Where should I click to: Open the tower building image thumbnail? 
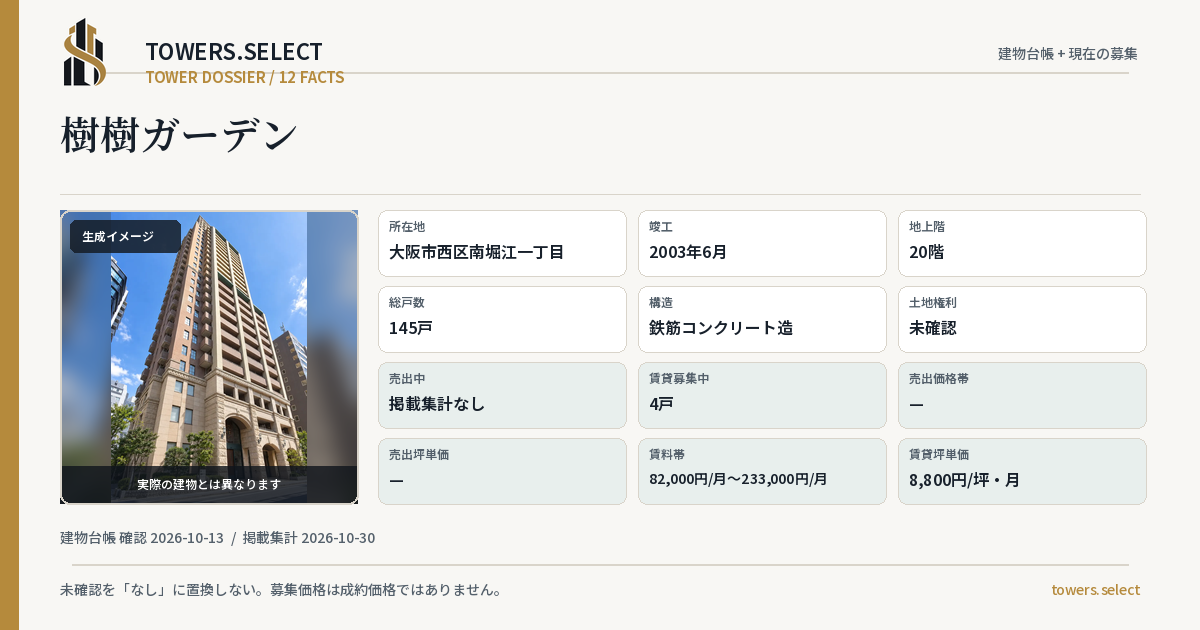[x=209, y=357]
